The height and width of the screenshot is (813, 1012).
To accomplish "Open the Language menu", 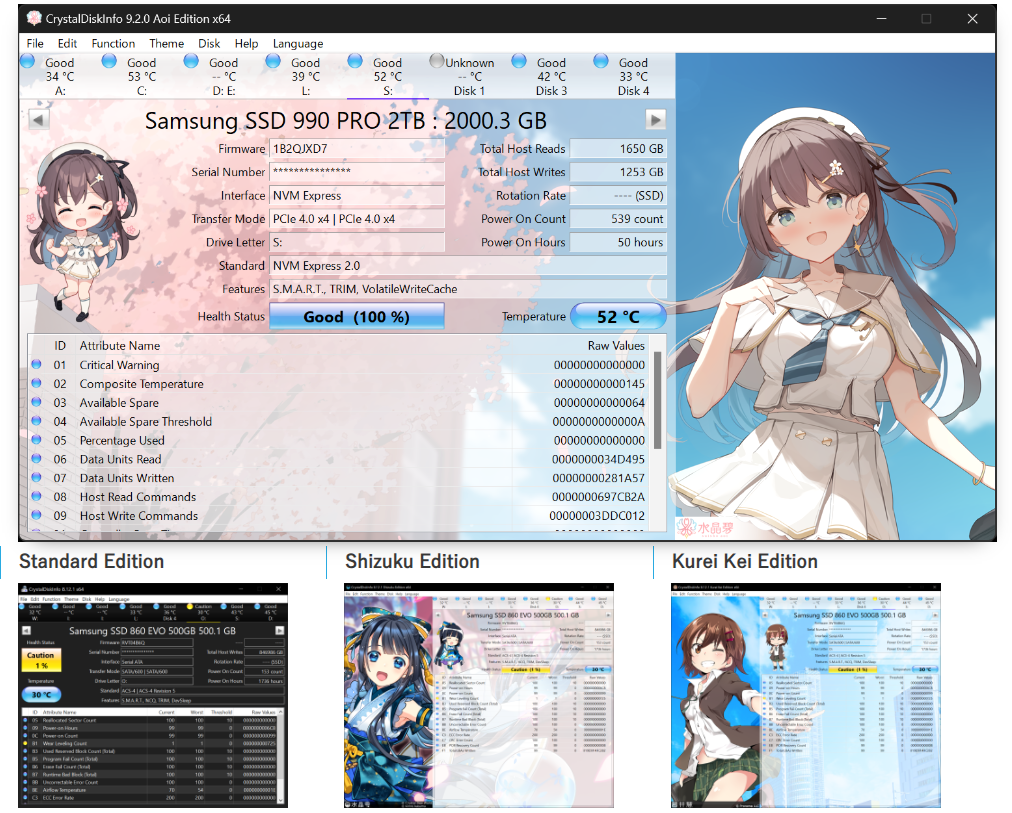I will coord(297,43).
